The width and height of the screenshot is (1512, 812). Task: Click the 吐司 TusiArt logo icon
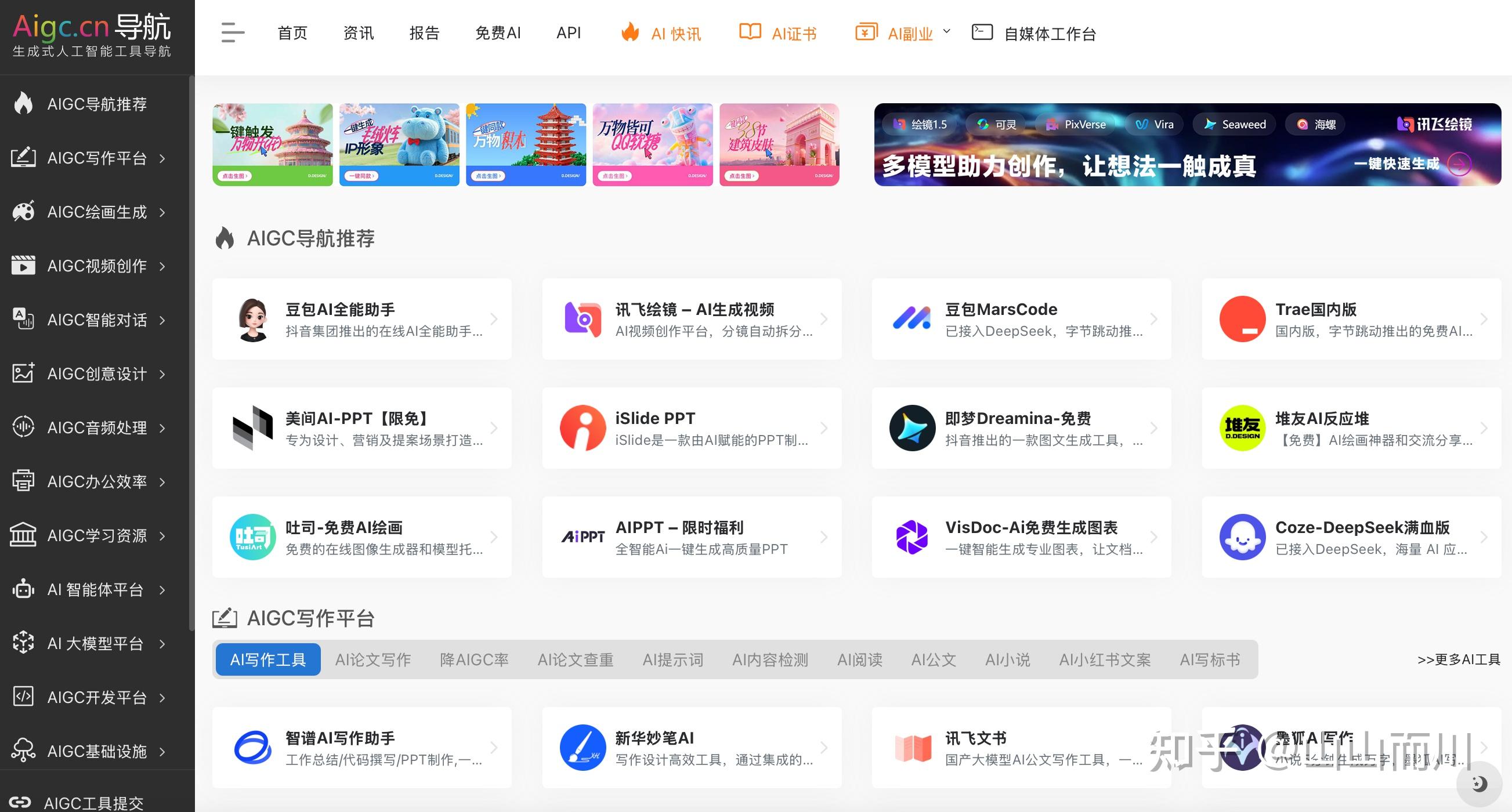[253, 537]
